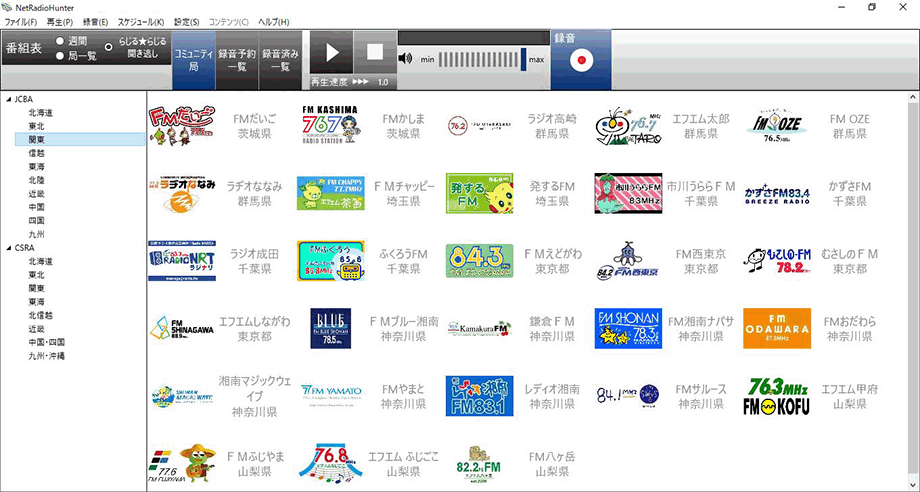920x492 pixels.
Task: Click the FM KOFU 76.3MHz logo
Action: click(777, 396)
